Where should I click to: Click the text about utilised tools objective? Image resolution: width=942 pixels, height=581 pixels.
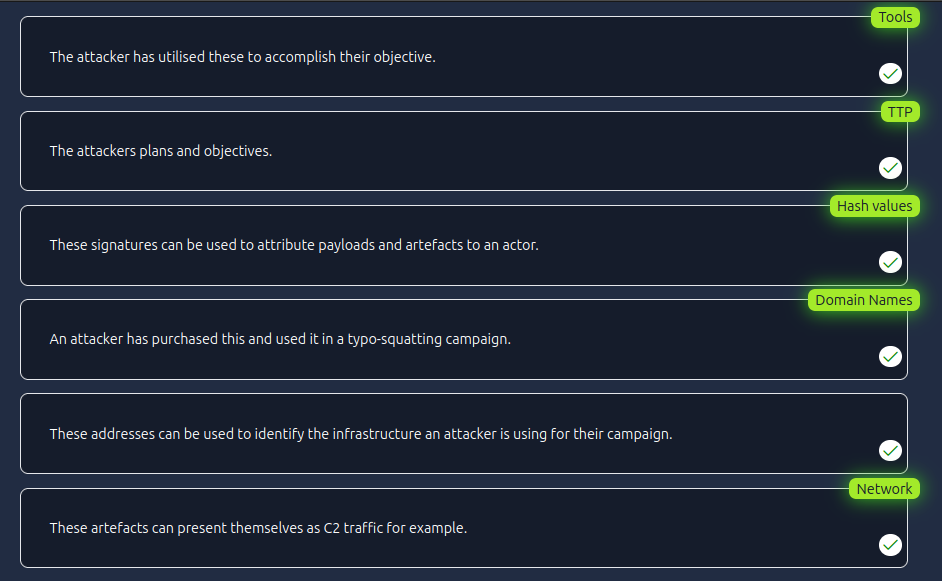(242, 57)
